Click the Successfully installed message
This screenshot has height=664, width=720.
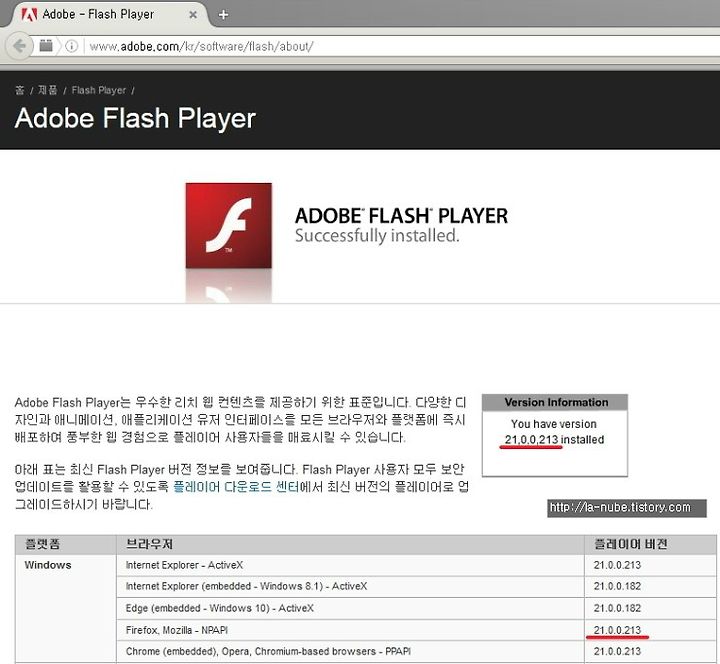pyautogui.click(x=377, y=236)
